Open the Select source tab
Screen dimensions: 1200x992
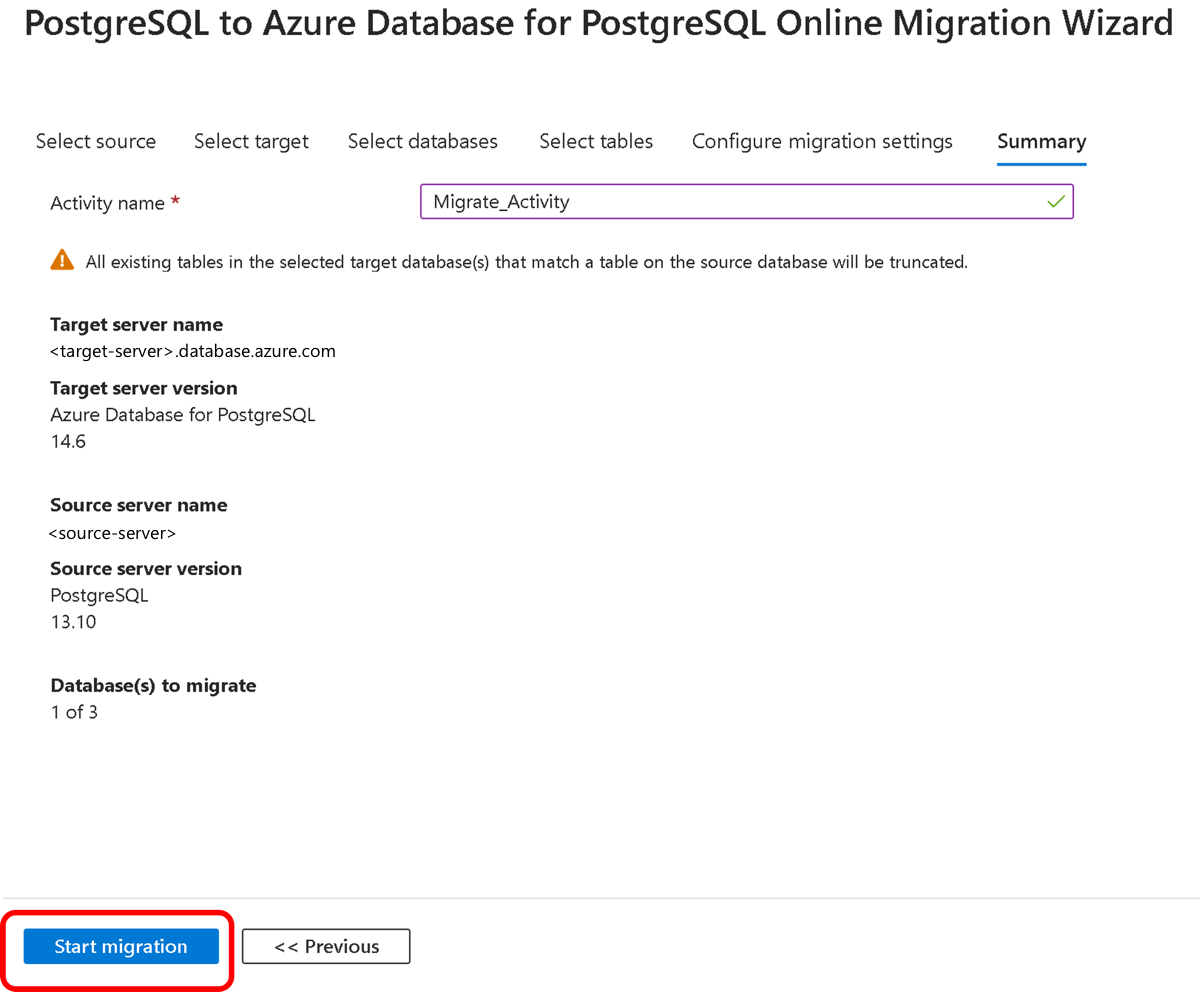point(96,141)
